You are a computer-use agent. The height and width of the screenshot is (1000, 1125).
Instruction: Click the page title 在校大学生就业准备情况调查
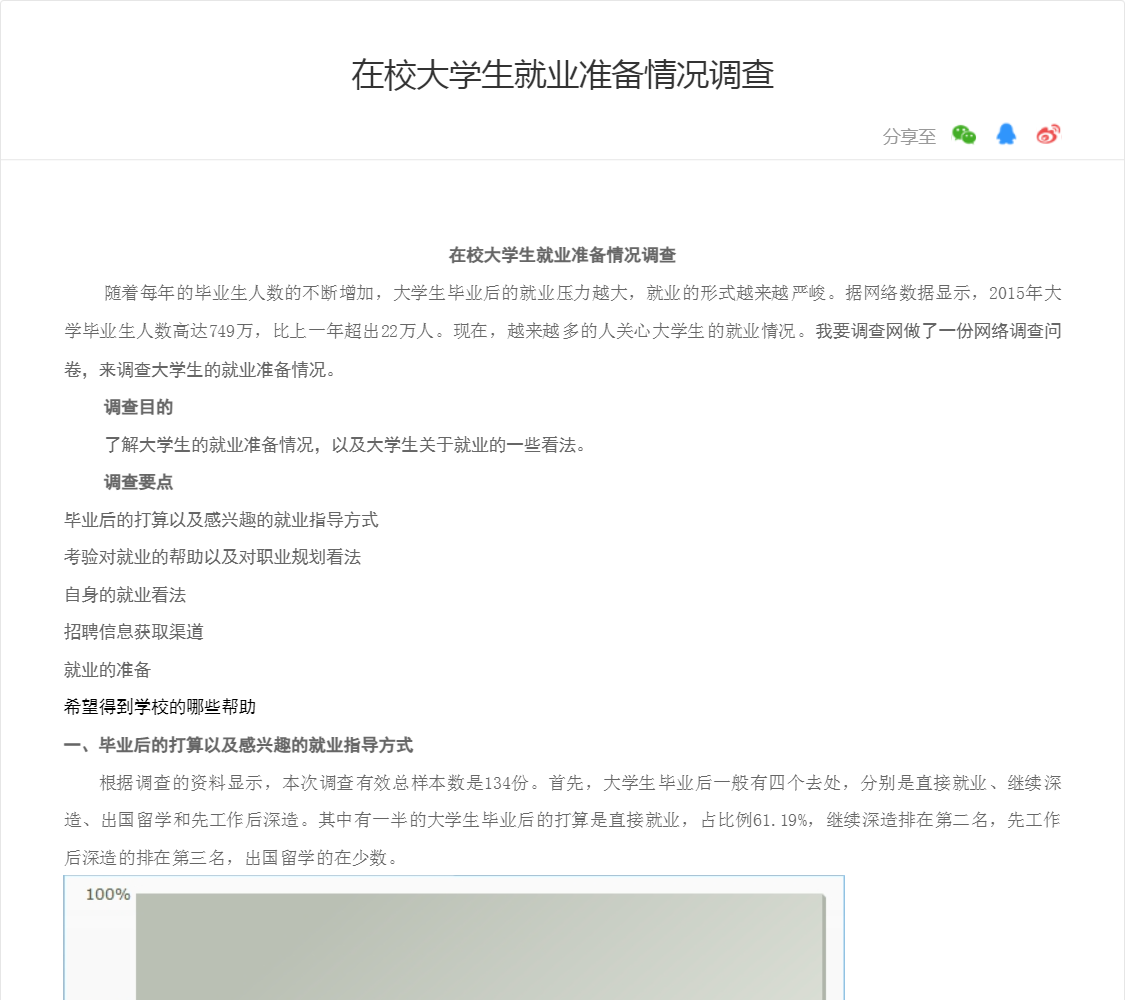point(562,75)
